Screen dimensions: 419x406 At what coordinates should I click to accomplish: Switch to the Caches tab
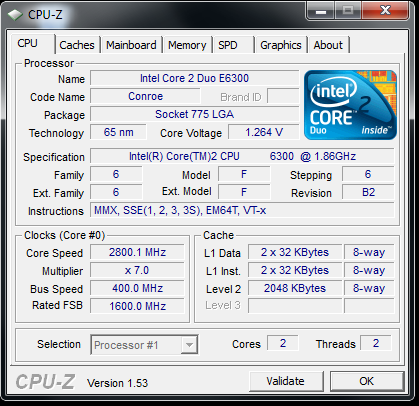click(77, 45)
